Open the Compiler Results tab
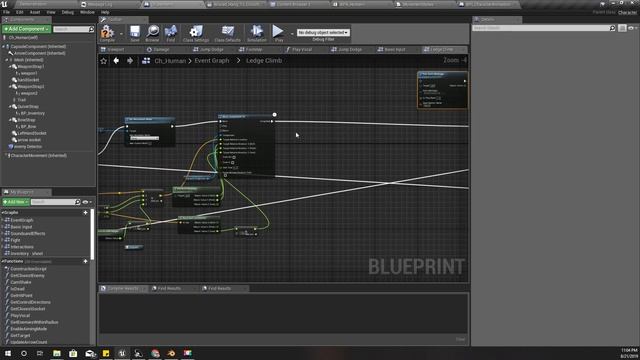This screenshot has width=640, height=360. 123,289
